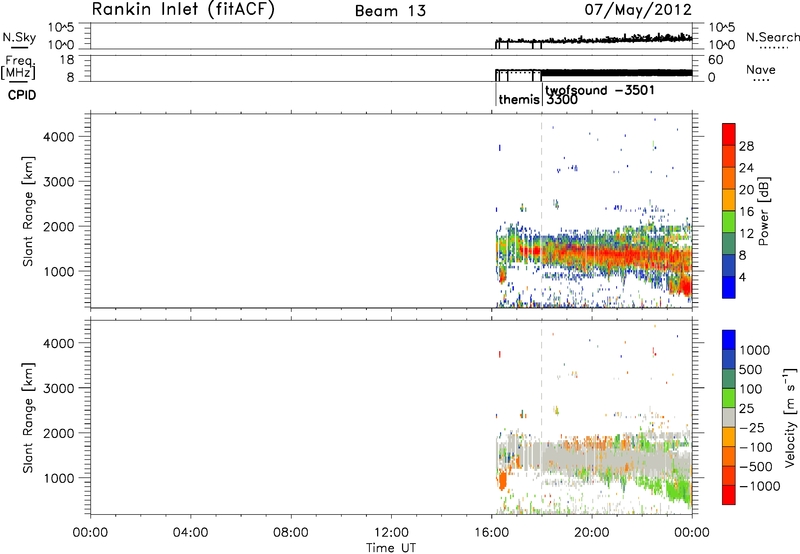Click the date "07/May/2012"

(x=638, y=10)
